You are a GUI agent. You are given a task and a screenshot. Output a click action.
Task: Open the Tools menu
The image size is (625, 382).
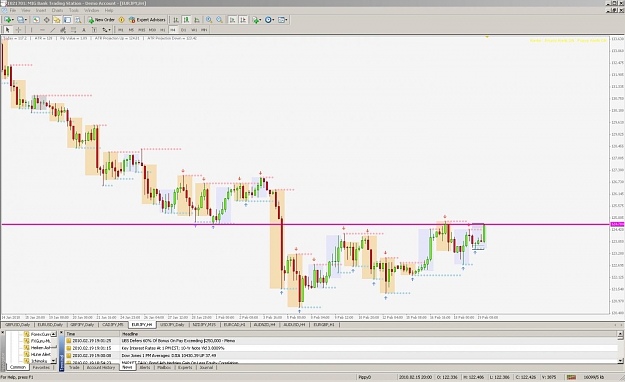click(x=74, y=10)
